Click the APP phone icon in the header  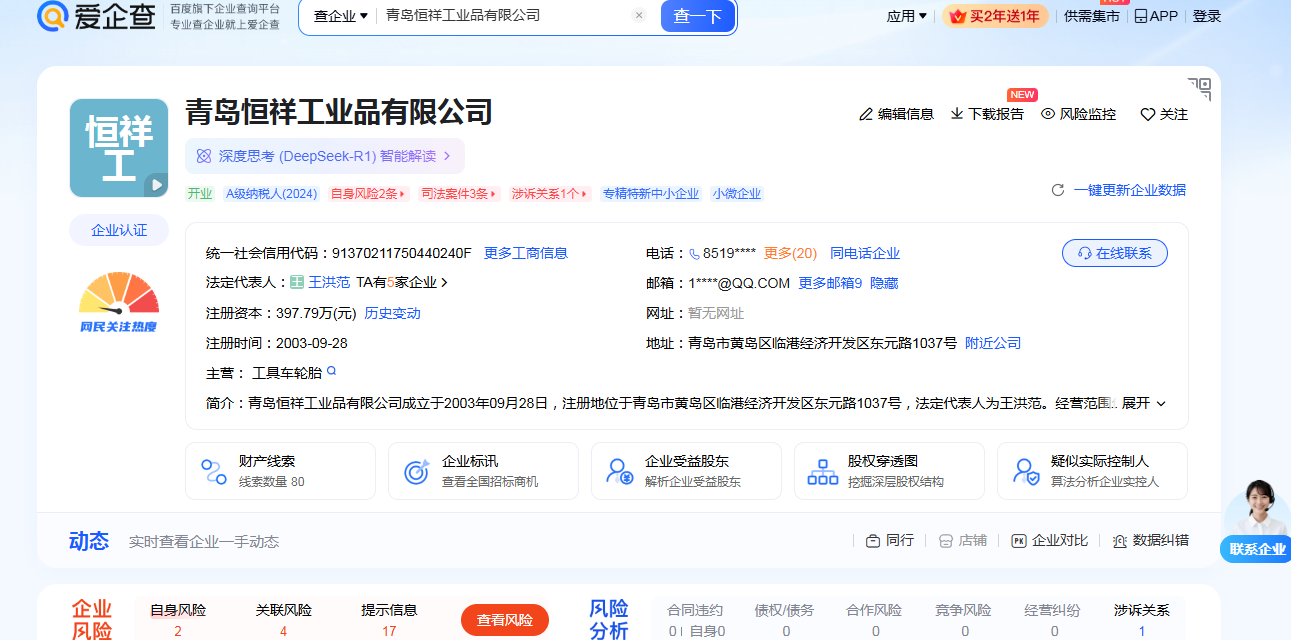[1140, 16]
